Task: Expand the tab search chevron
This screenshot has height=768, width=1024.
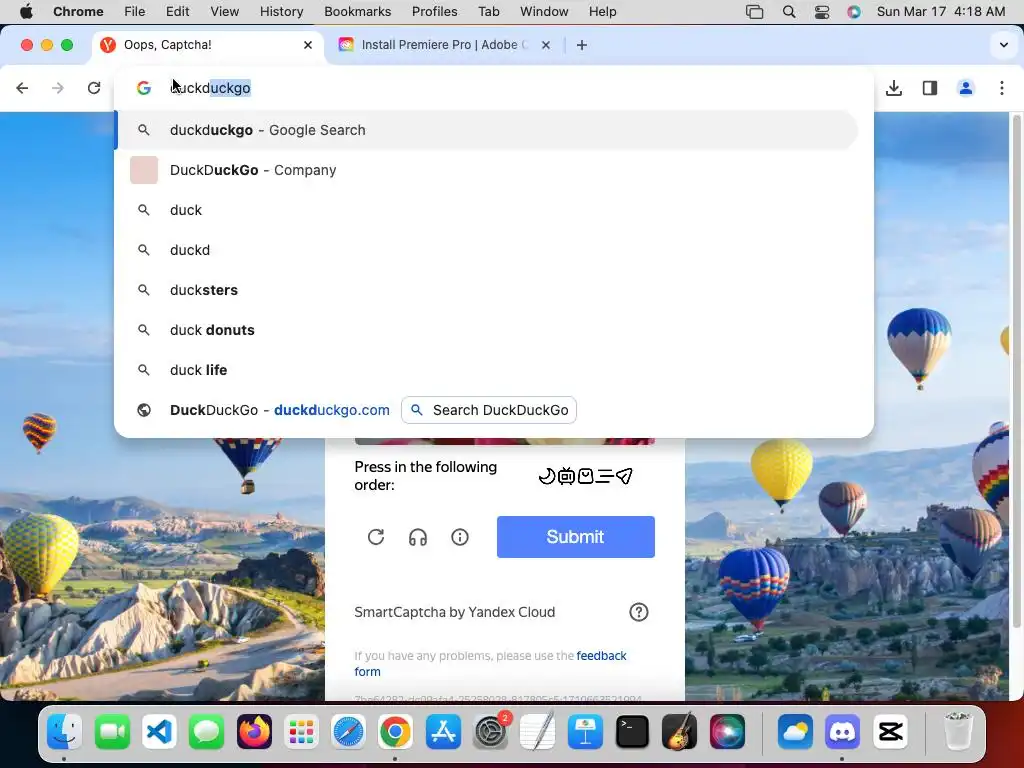Action: pos(1004,45)
